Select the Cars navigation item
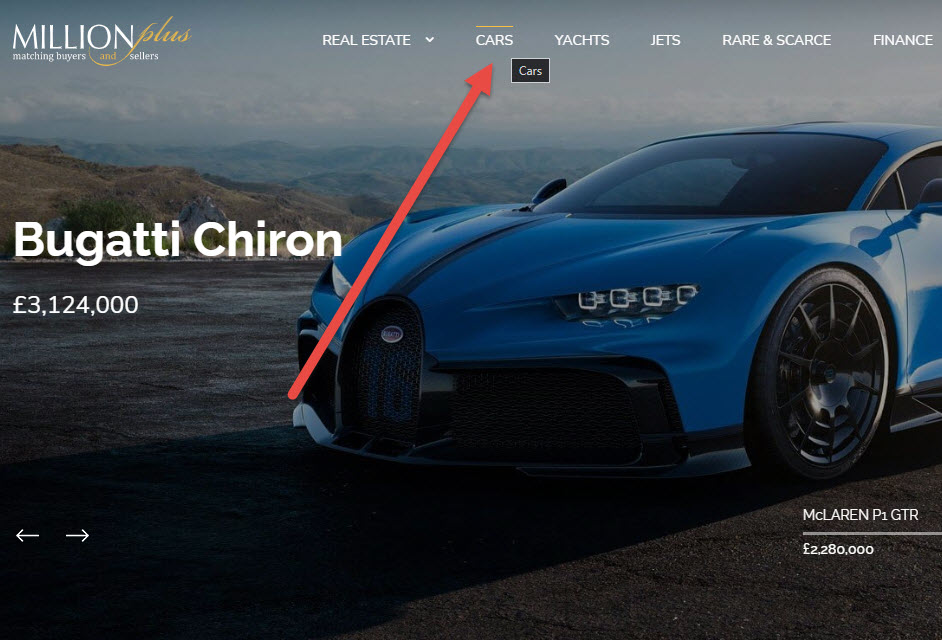The height and width of the screenshot is (640, 942). click(494, 40)
